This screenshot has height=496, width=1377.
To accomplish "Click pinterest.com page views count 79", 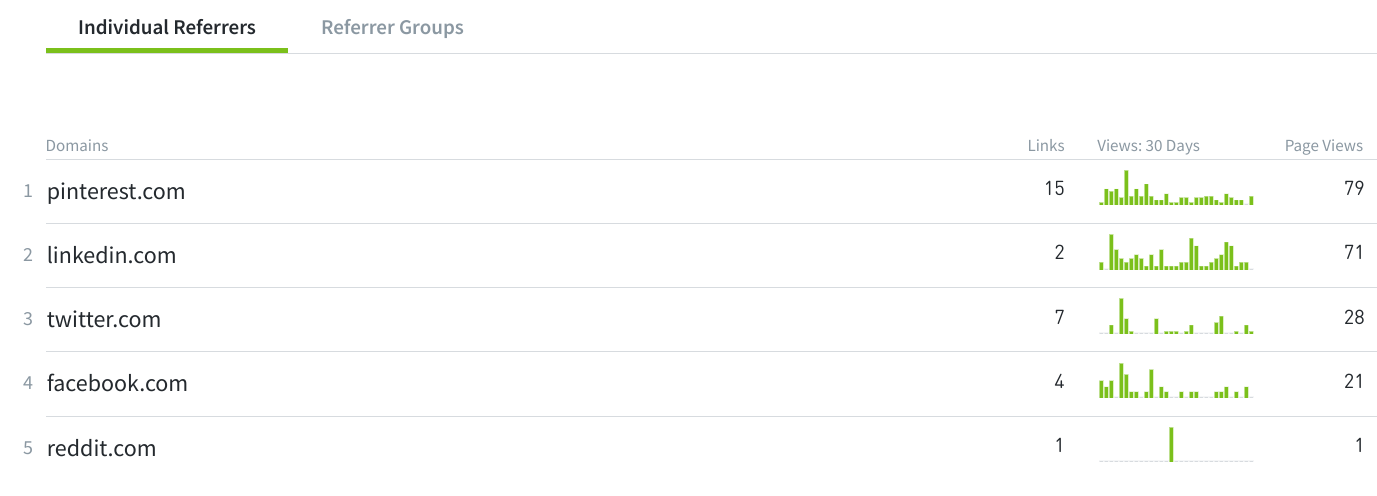I will (x=1354, y=188).
